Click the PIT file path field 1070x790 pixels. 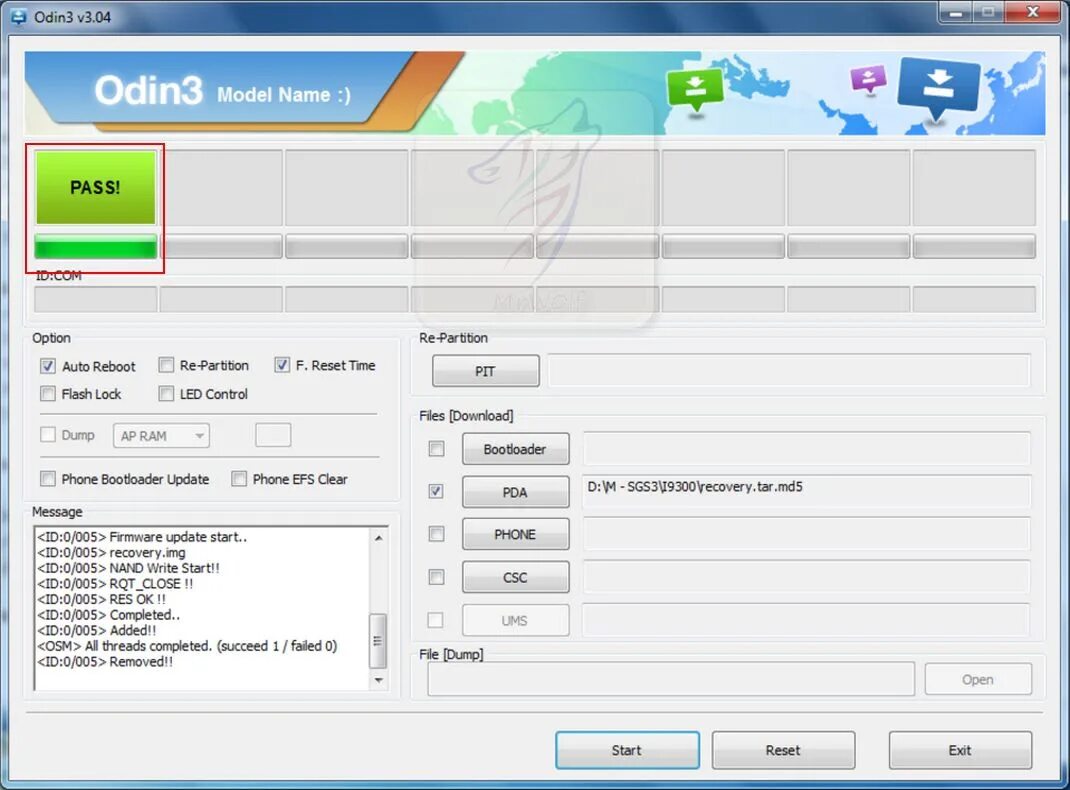pyautogui.click(x=789, y=371)
